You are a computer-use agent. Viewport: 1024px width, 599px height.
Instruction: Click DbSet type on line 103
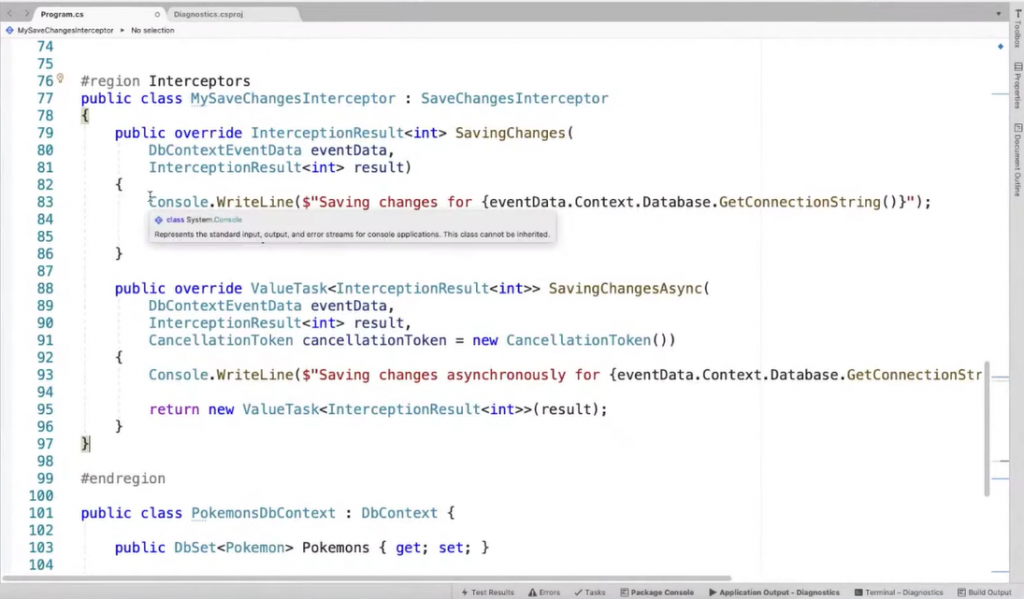(195, 548)
